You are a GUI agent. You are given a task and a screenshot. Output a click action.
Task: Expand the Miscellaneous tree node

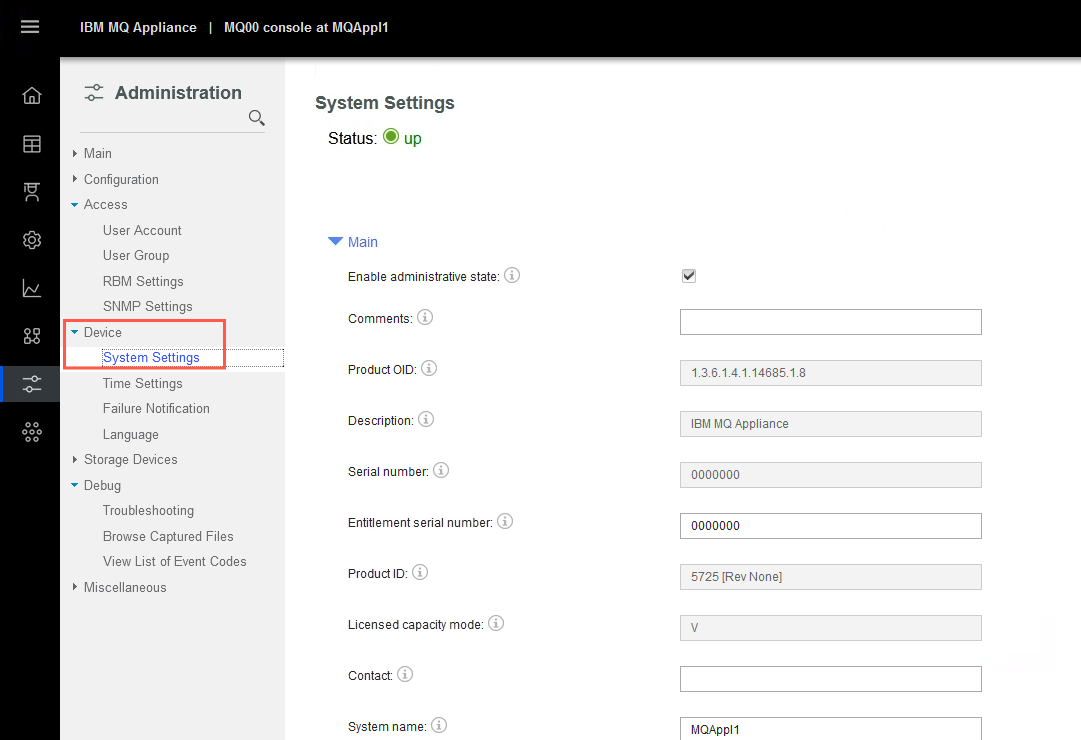74,587
